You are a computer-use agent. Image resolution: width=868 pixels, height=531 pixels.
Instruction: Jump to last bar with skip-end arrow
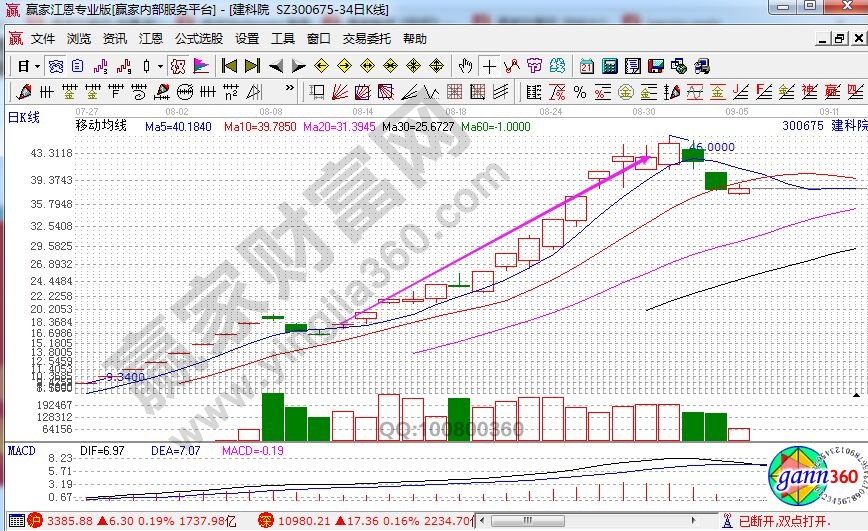point(251,66)
